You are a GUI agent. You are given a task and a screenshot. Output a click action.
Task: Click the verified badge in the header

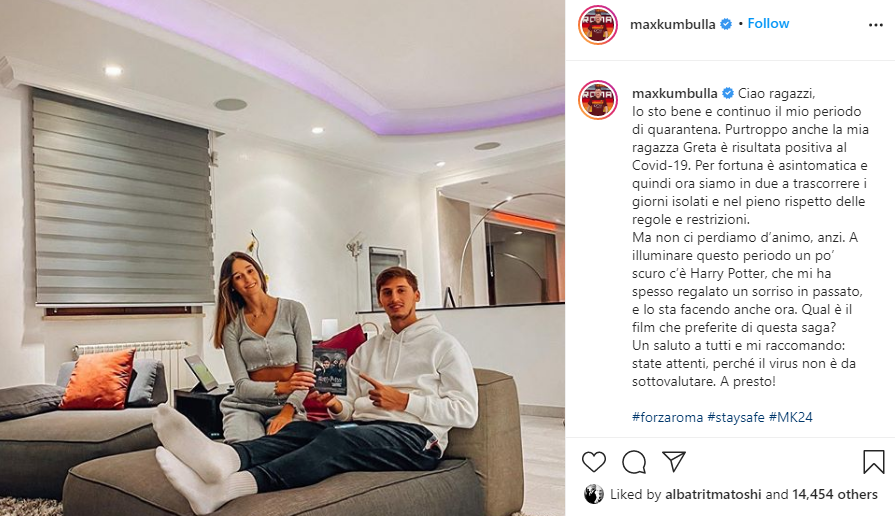coord(726,24)
